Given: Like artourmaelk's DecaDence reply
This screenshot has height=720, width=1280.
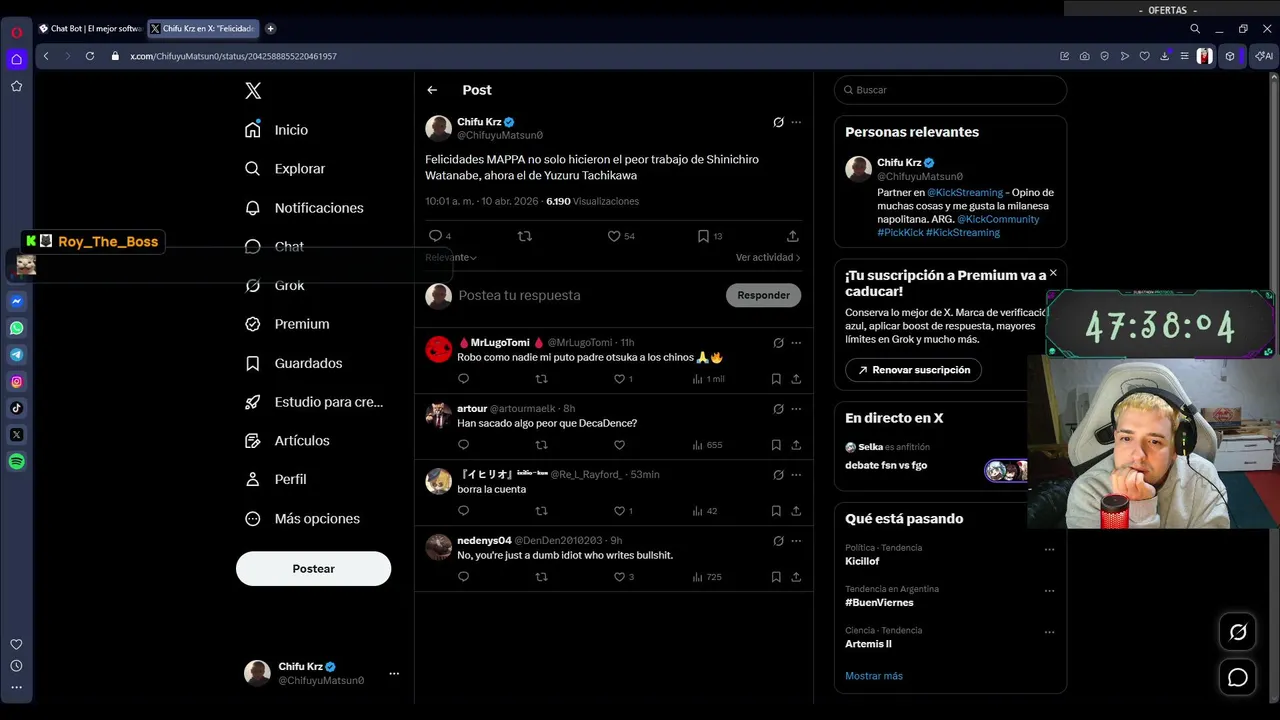Looking at the screenshot, I should click(619, 445).
